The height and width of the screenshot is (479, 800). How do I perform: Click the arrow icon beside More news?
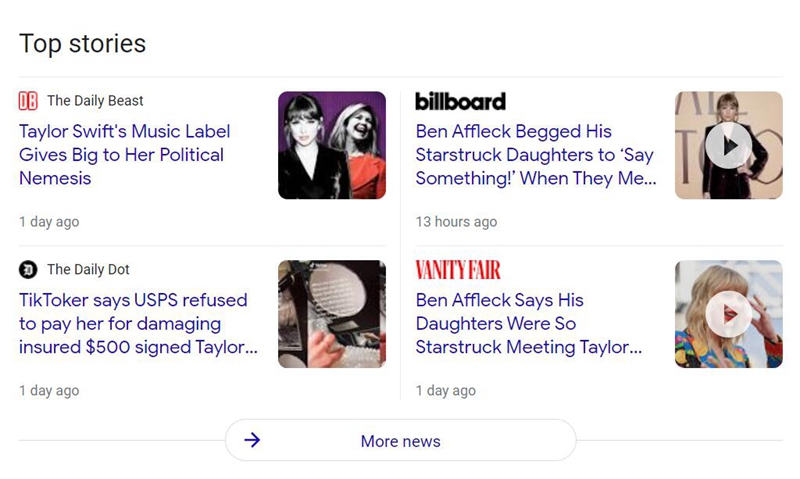click(x=252, y=440)
